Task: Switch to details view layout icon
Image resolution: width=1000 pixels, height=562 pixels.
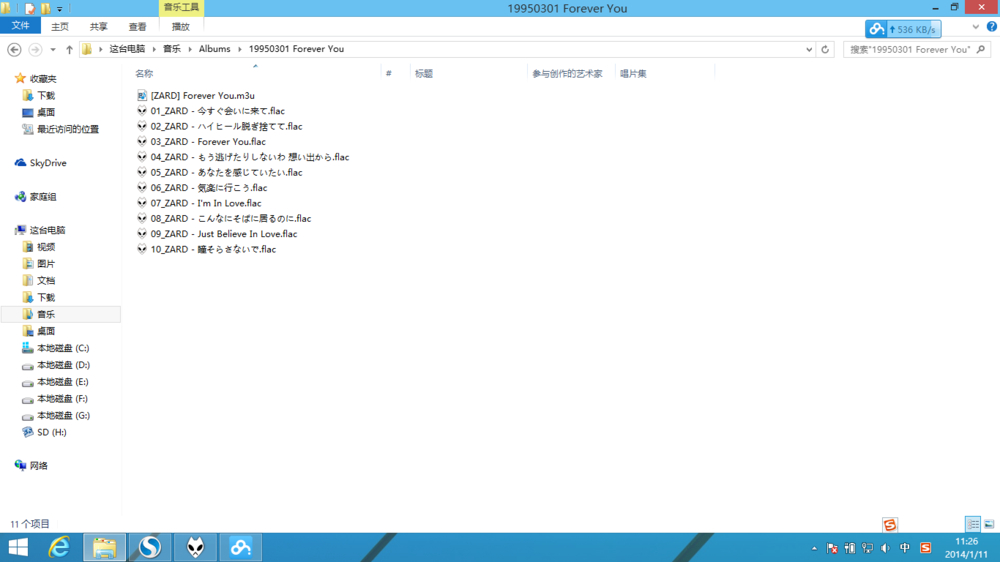Action: [x=973, y=524]
